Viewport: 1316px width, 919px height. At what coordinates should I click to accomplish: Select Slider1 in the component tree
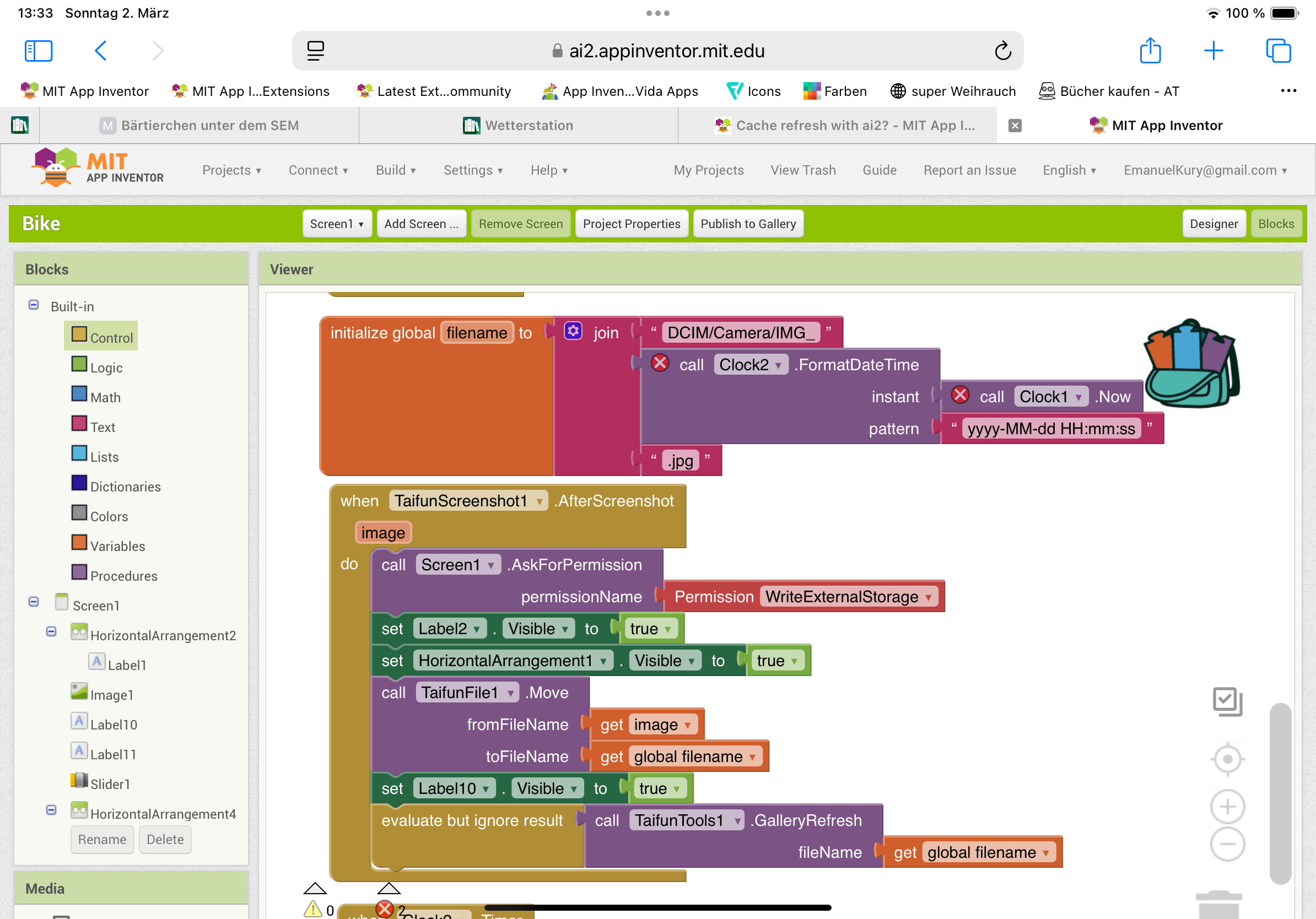coord(111,784)
